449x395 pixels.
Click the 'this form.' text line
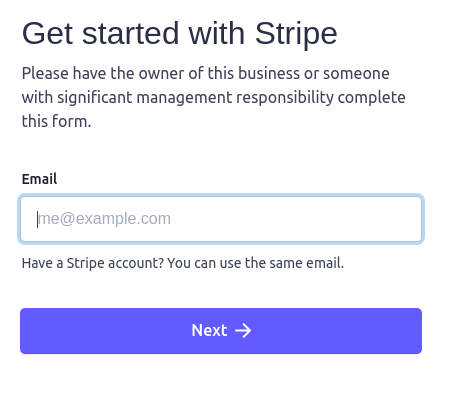coord(56,121)
